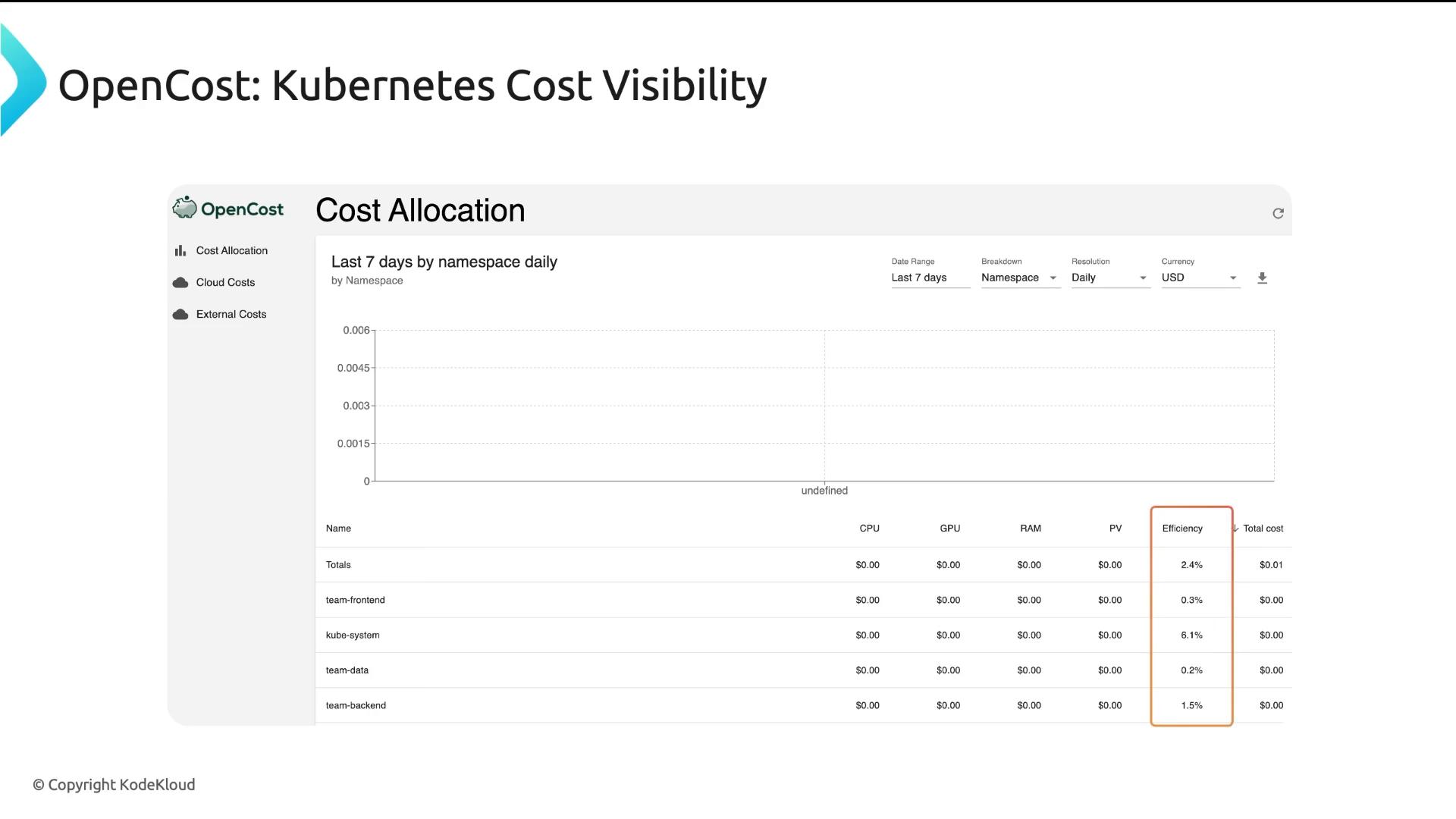Click the cloud icon beside Cloud Costs
The width and height of the screenshot is (1456, 819).
point(180,282)
